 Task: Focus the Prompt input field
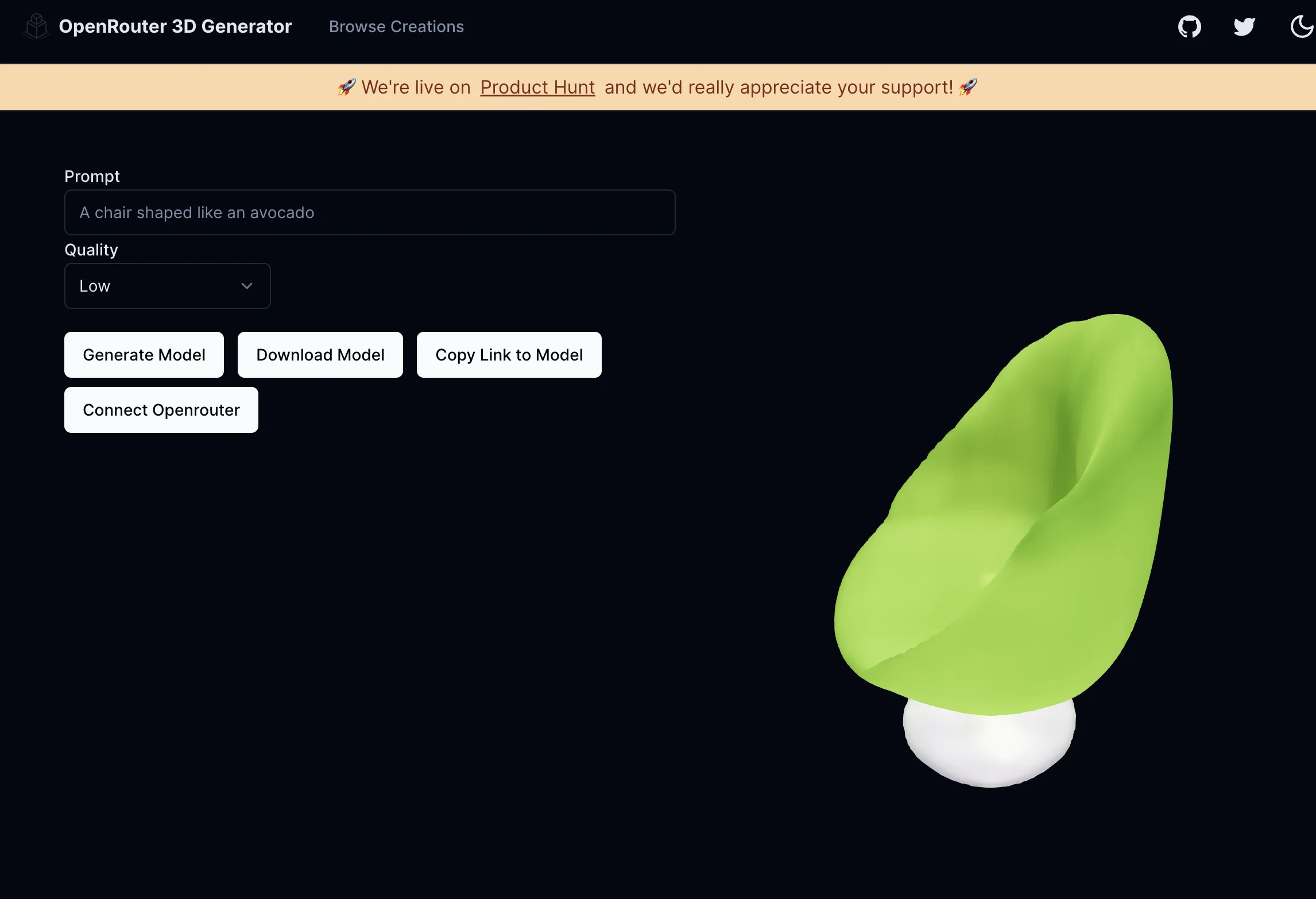coord(370,212)
